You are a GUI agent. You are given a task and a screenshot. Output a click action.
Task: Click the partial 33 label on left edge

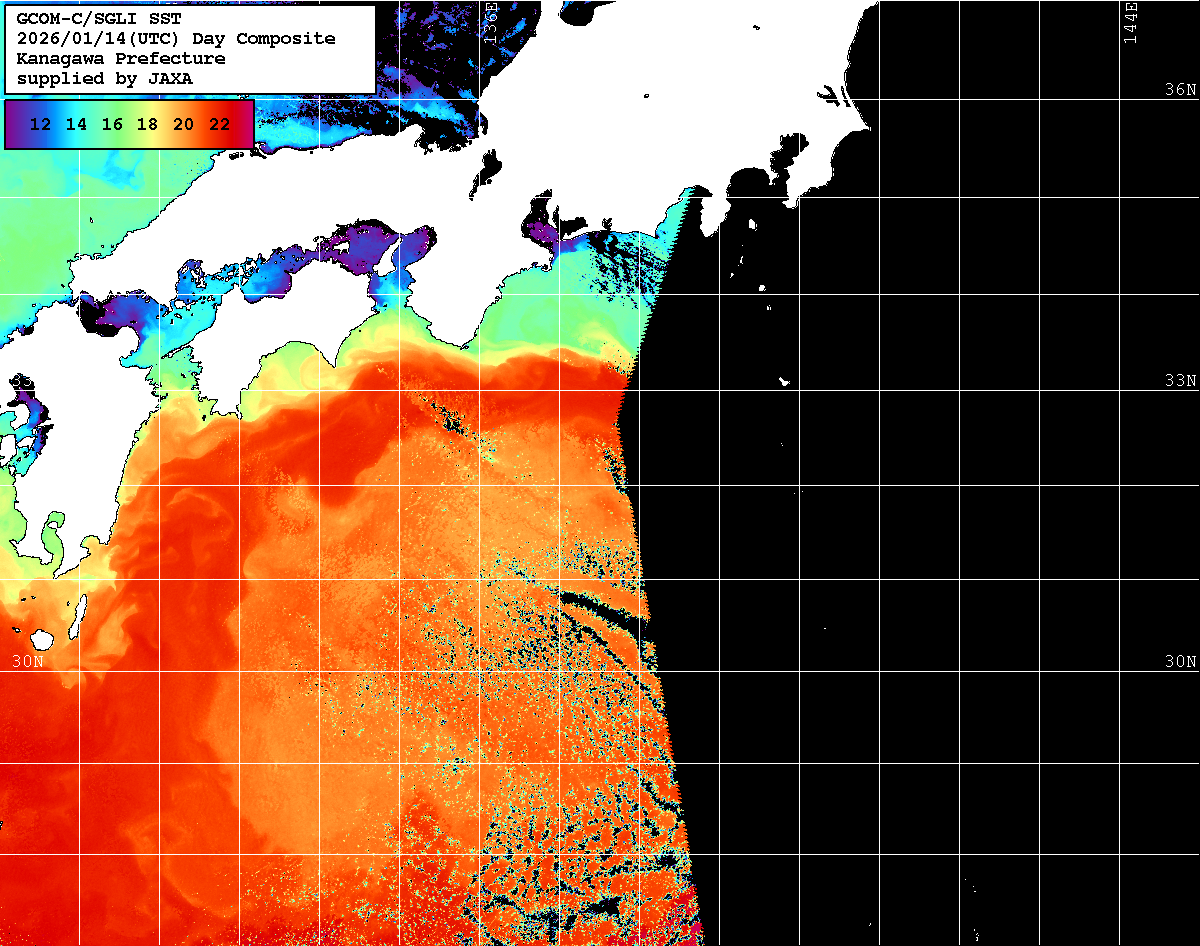pos(20,381)
